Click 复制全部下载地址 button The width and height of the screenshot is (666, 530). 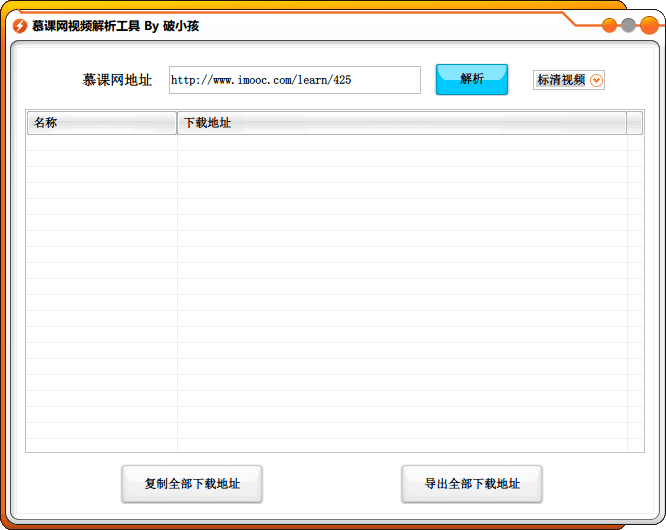(192, 484)
